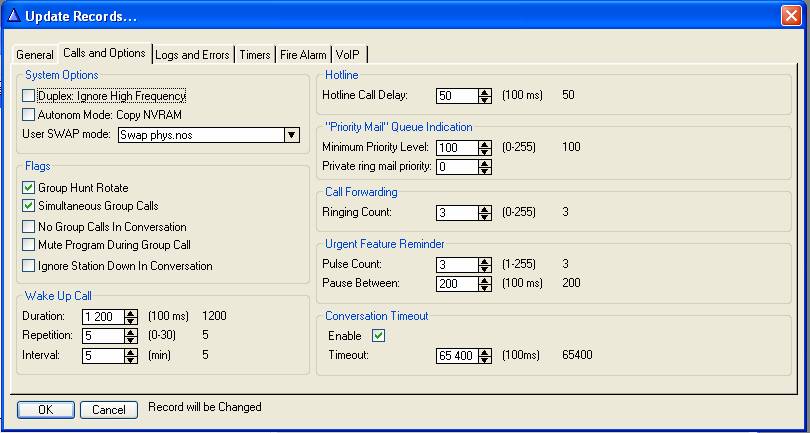This screenshot has width=810, height=433.
Task: Toggle Simultaneous Group Calls checkbox
Action: click(x=29, y=206)
